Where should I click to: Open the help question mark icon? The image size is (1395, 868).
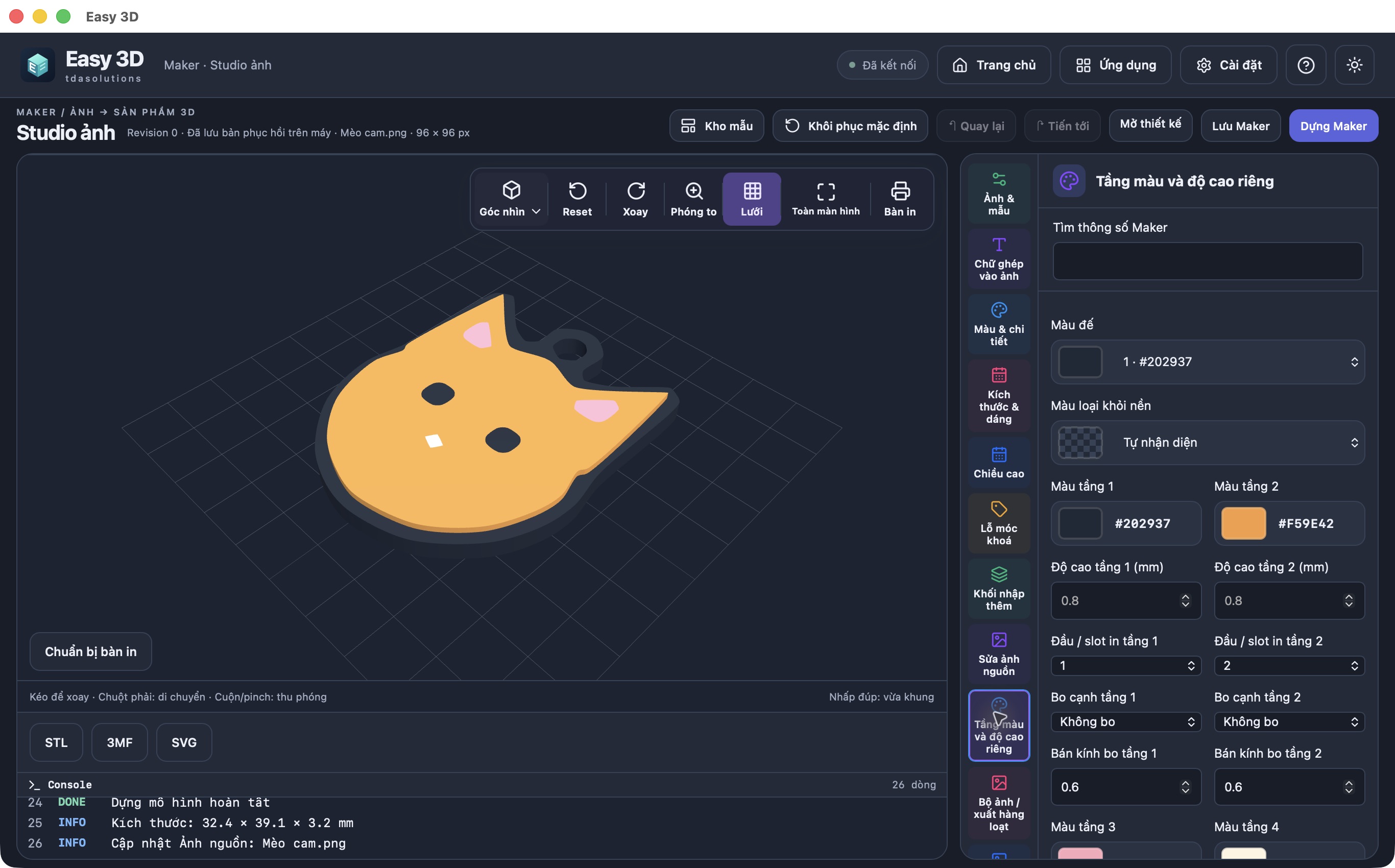(x=1306, y=65)
